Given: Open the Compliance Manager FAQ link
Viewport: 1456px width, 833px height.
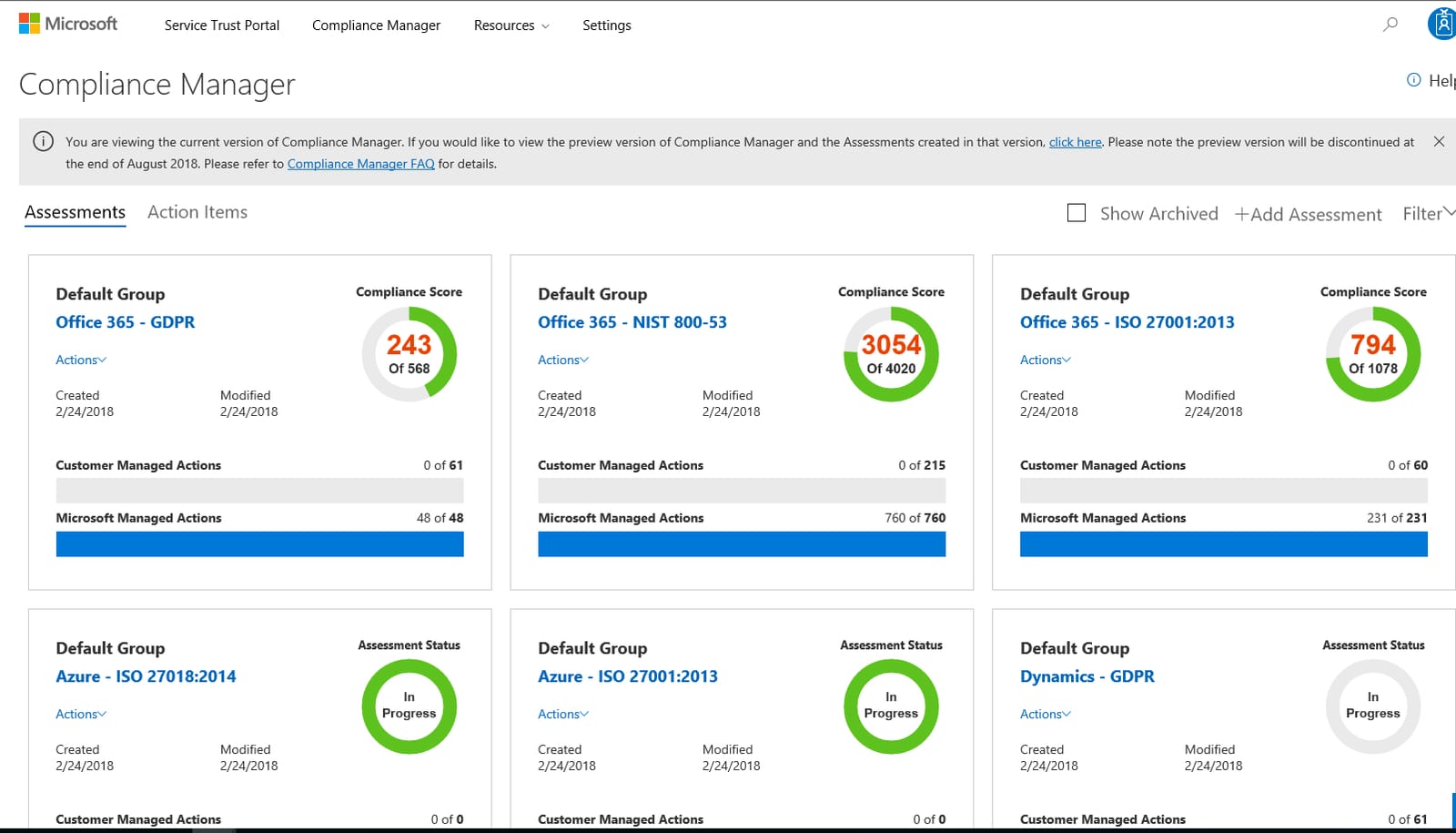Looking at the screenshot, I should [x=360, y=164].
